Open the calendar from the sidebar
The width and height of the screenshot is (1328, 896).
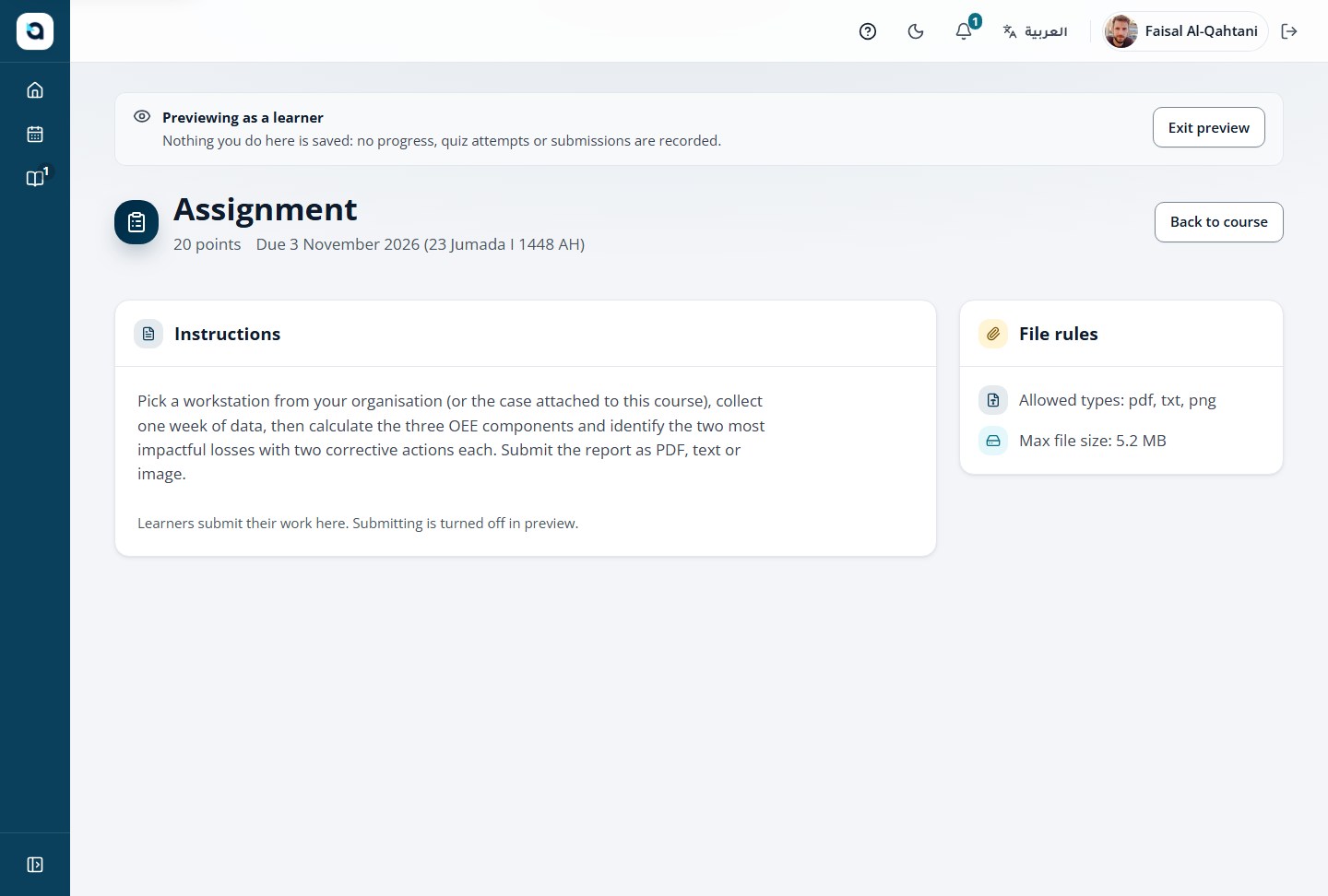(x=35, y=135)
